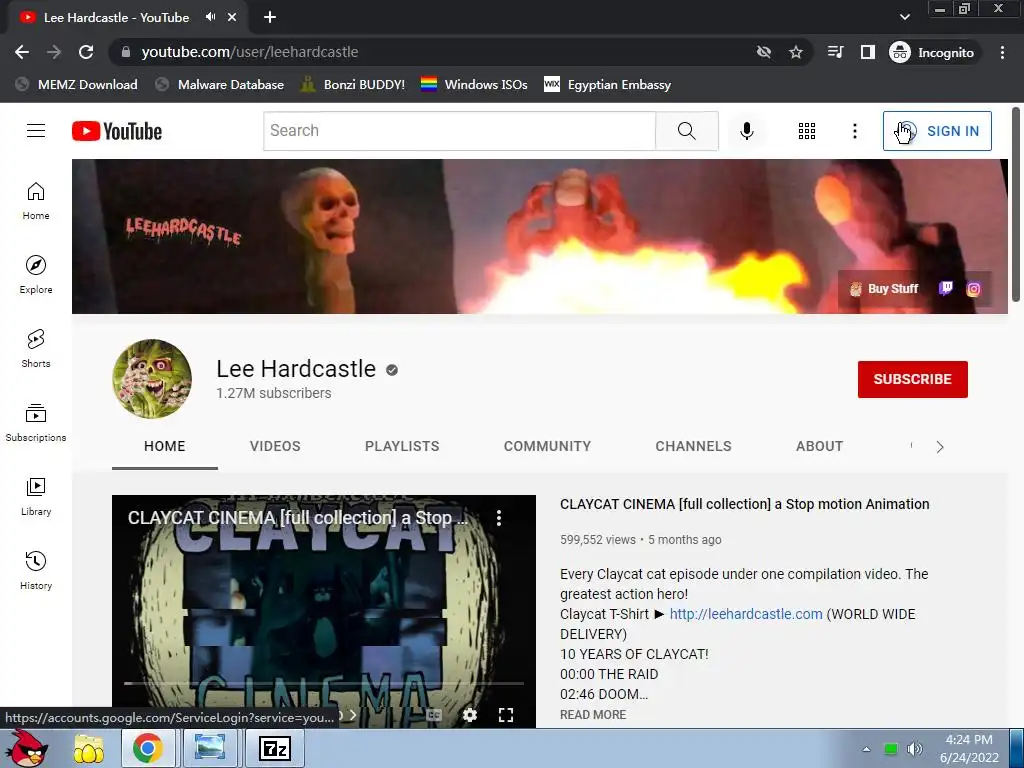Screen dimensions: 1024x768
Task: Switch to the PLAYLISTS tab
Action: [x=402, y=446]
